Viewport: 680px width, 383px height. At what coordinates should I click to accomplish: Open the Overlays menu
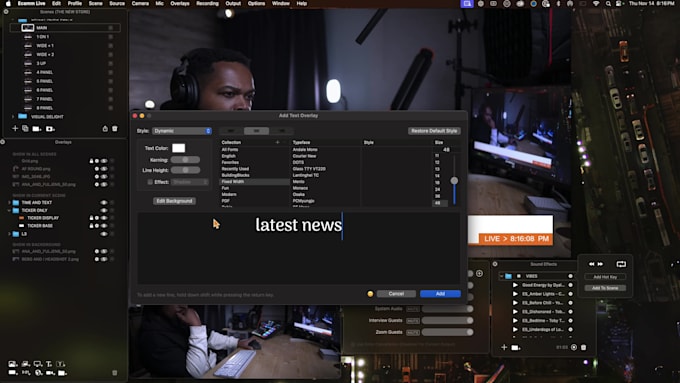coord(180,3)
